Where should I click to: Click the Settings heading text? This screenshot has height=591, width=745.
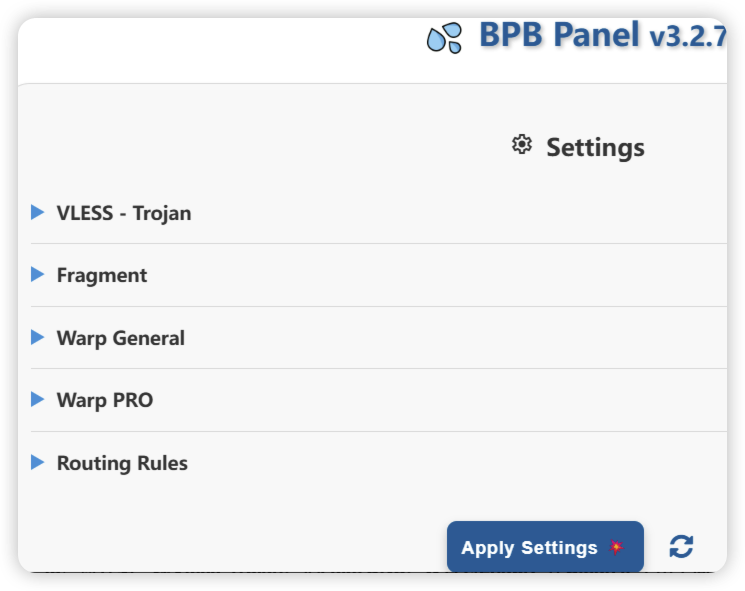click(x=595, y=147)
